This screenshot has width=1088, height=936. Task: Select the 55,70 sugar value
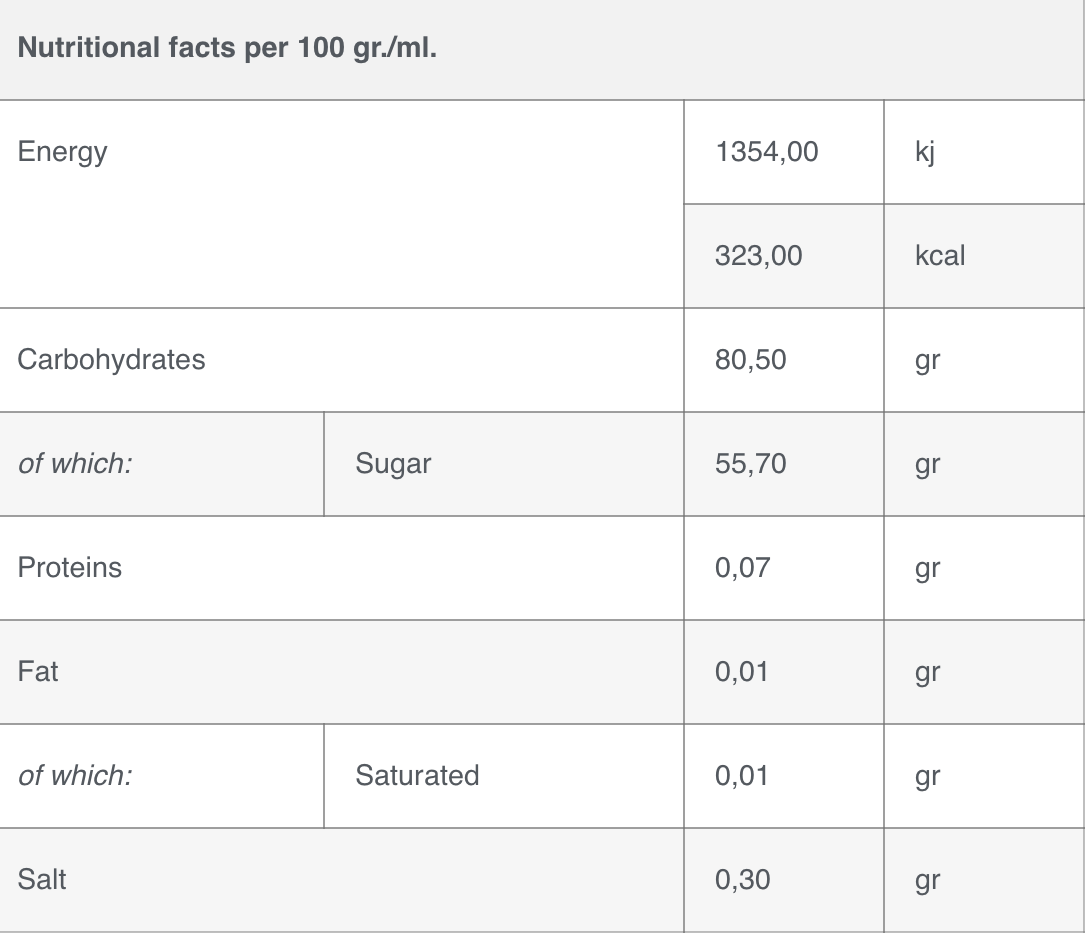750,464
